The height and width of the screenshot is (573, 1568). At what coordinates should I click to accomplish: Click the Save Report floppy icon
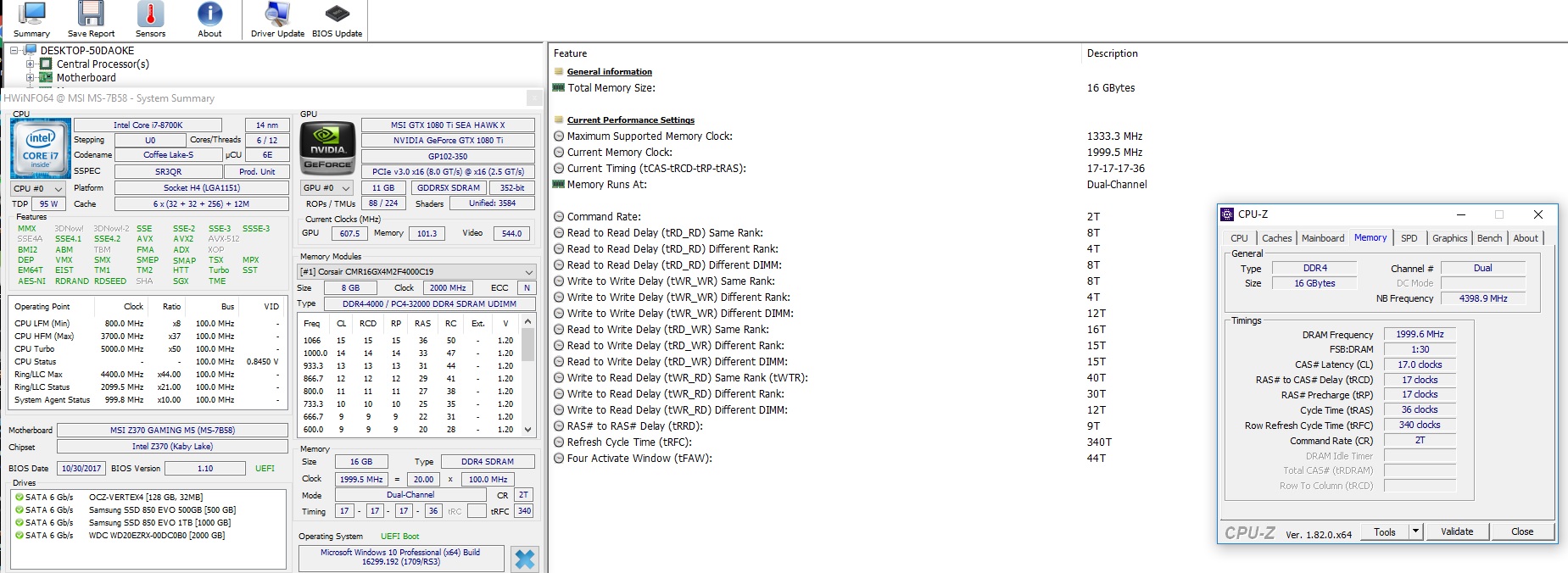coord(91,19)
